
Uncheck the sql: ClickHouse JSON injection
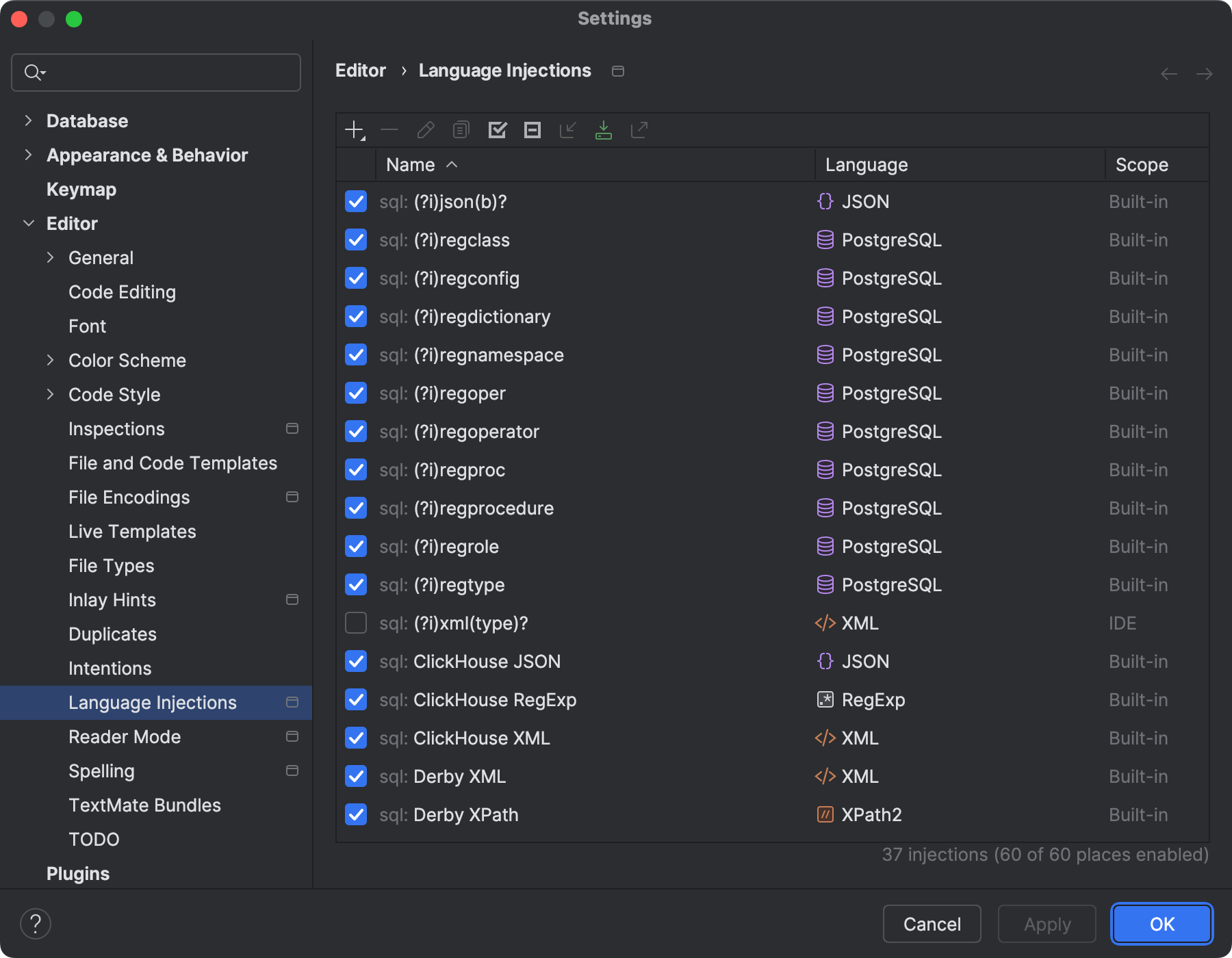(x=355, y=661)
